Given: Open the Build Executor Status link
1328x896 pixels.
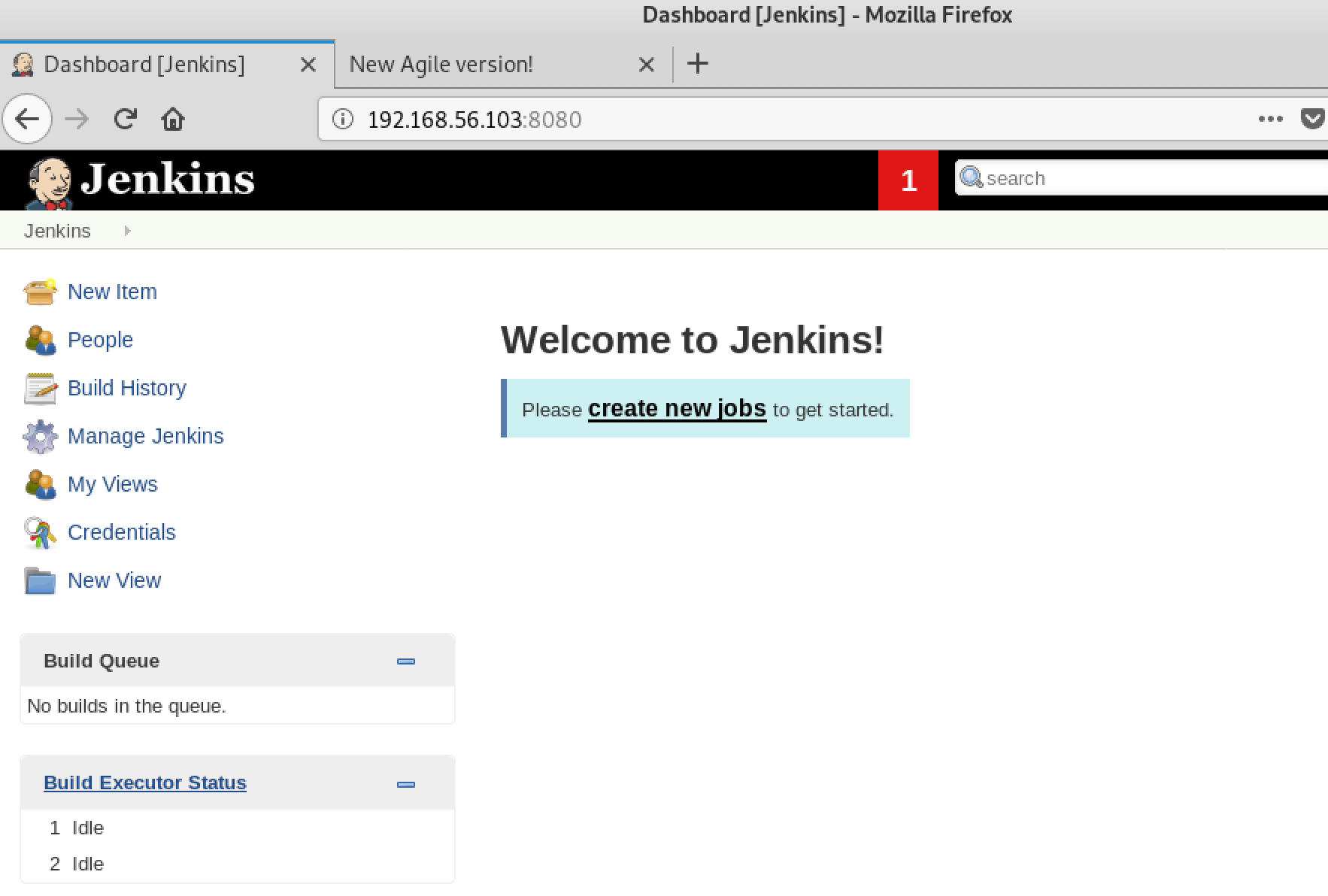Looking at the screenshot, I should [x=145, y=782].
